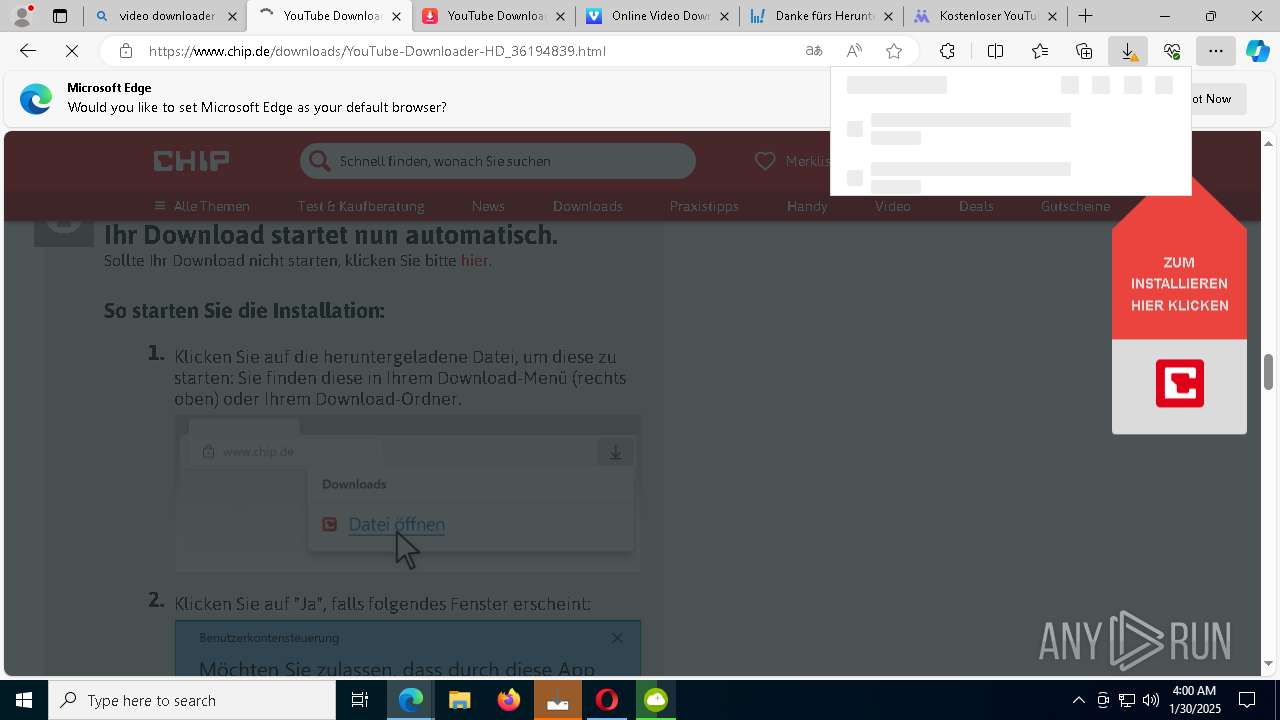Open the Windows Start menu
This screenshot has height=720, width=1280.
[24, 700]
